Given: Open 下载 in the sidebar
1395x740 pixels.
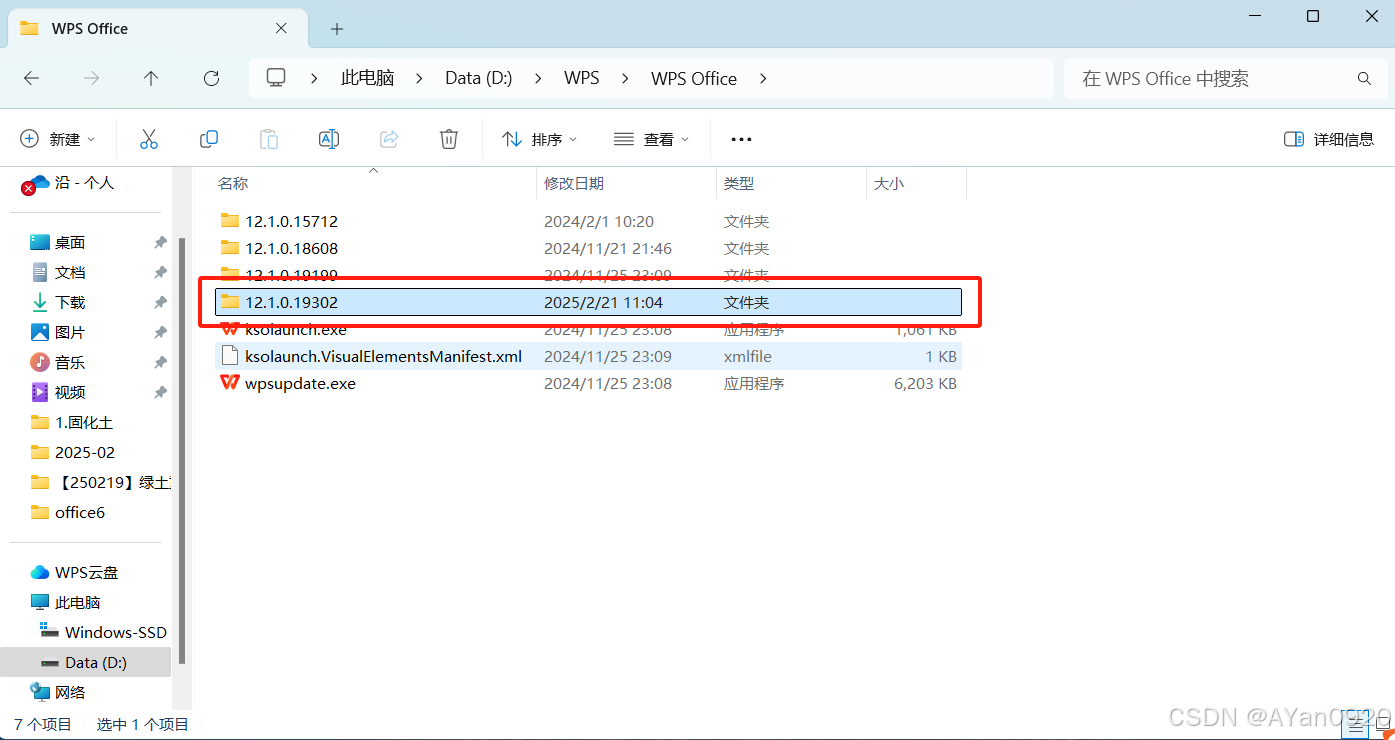Looking at the screenshot, I should (x=70, y=302).
